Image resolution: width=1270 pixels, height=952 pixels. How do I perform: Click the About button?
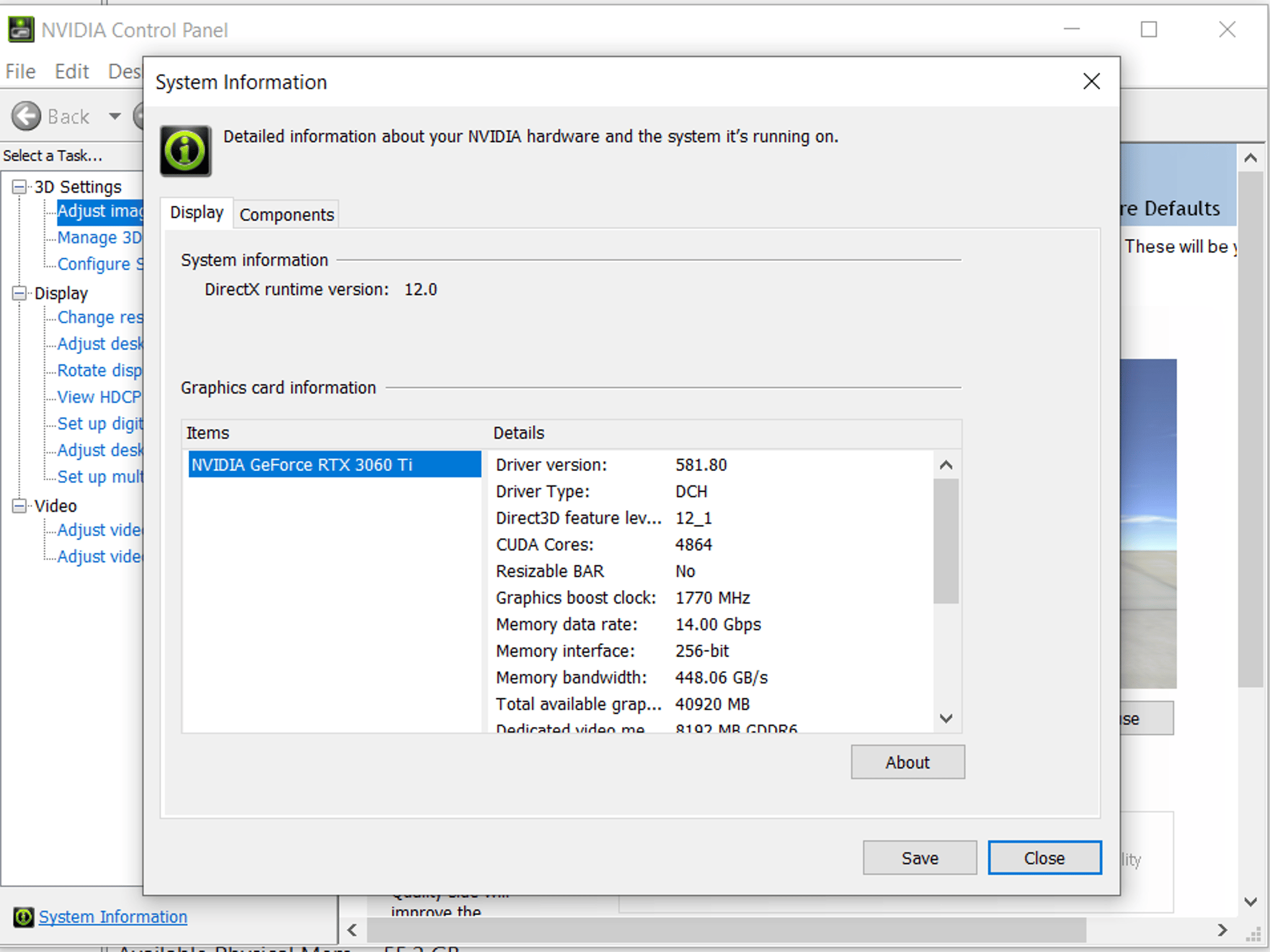point(907,762)
